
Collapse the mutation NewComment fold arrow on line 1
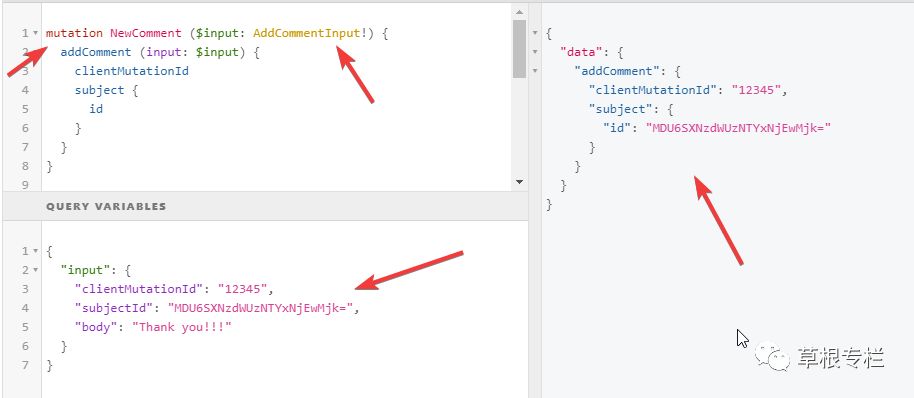point(36,34)
